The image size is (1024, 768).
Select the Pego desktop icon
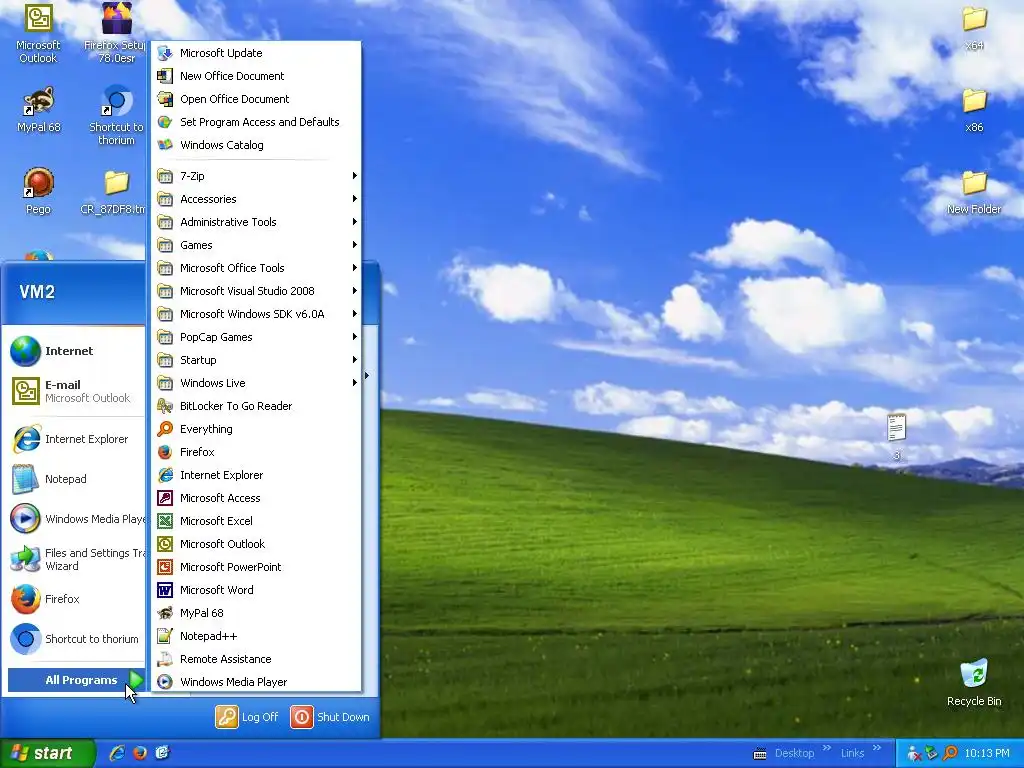click(x=38, y=191)
